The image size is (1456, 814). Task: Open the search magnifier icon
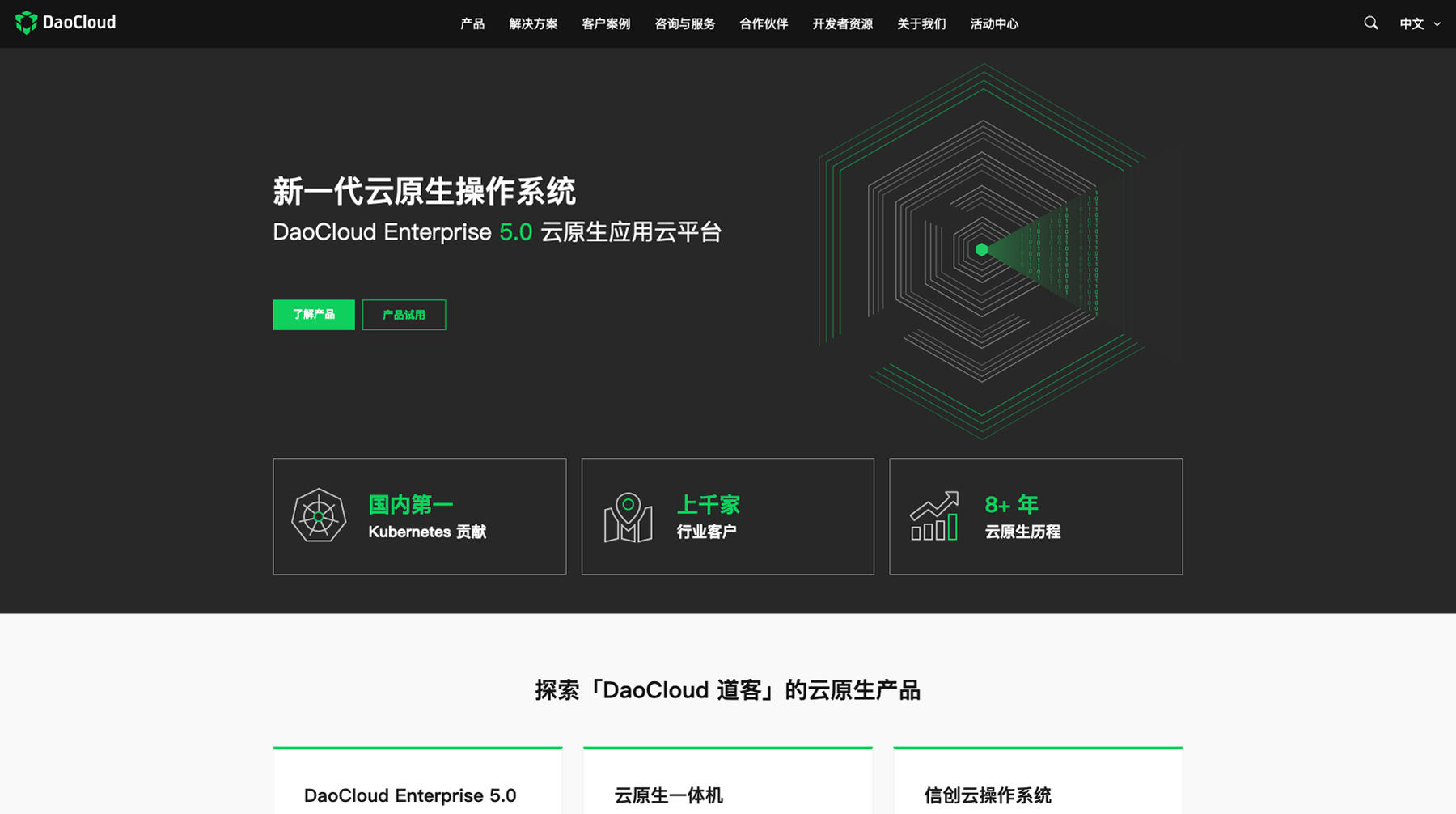tap(1370, 23)
